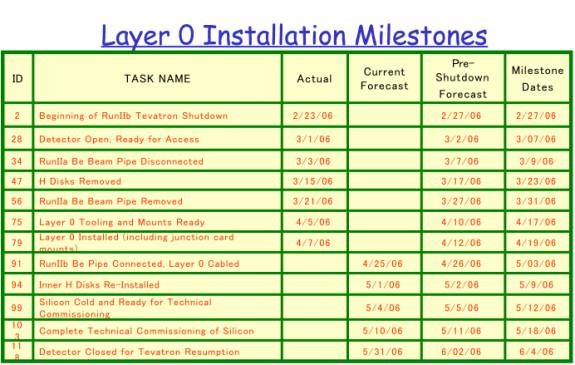
Task: Select the Milestone Dates header cell
Action: (538, 79)
